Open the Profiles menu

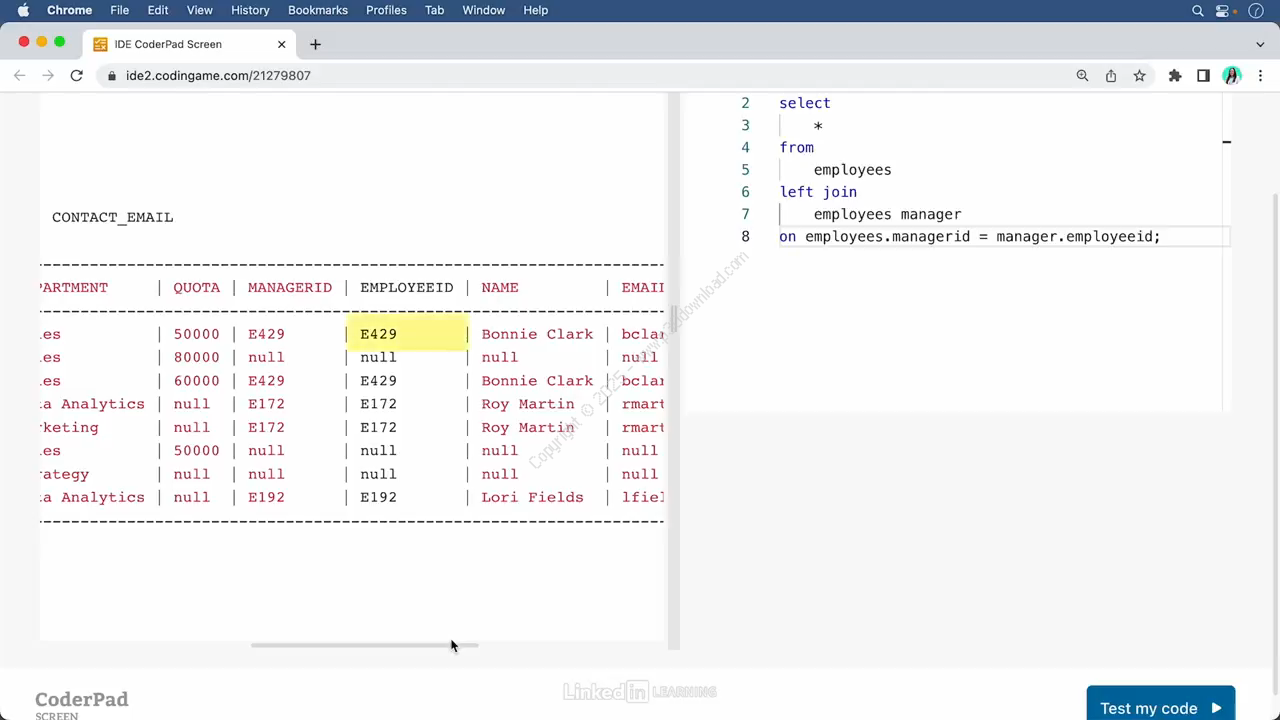(x=386, y=10)
